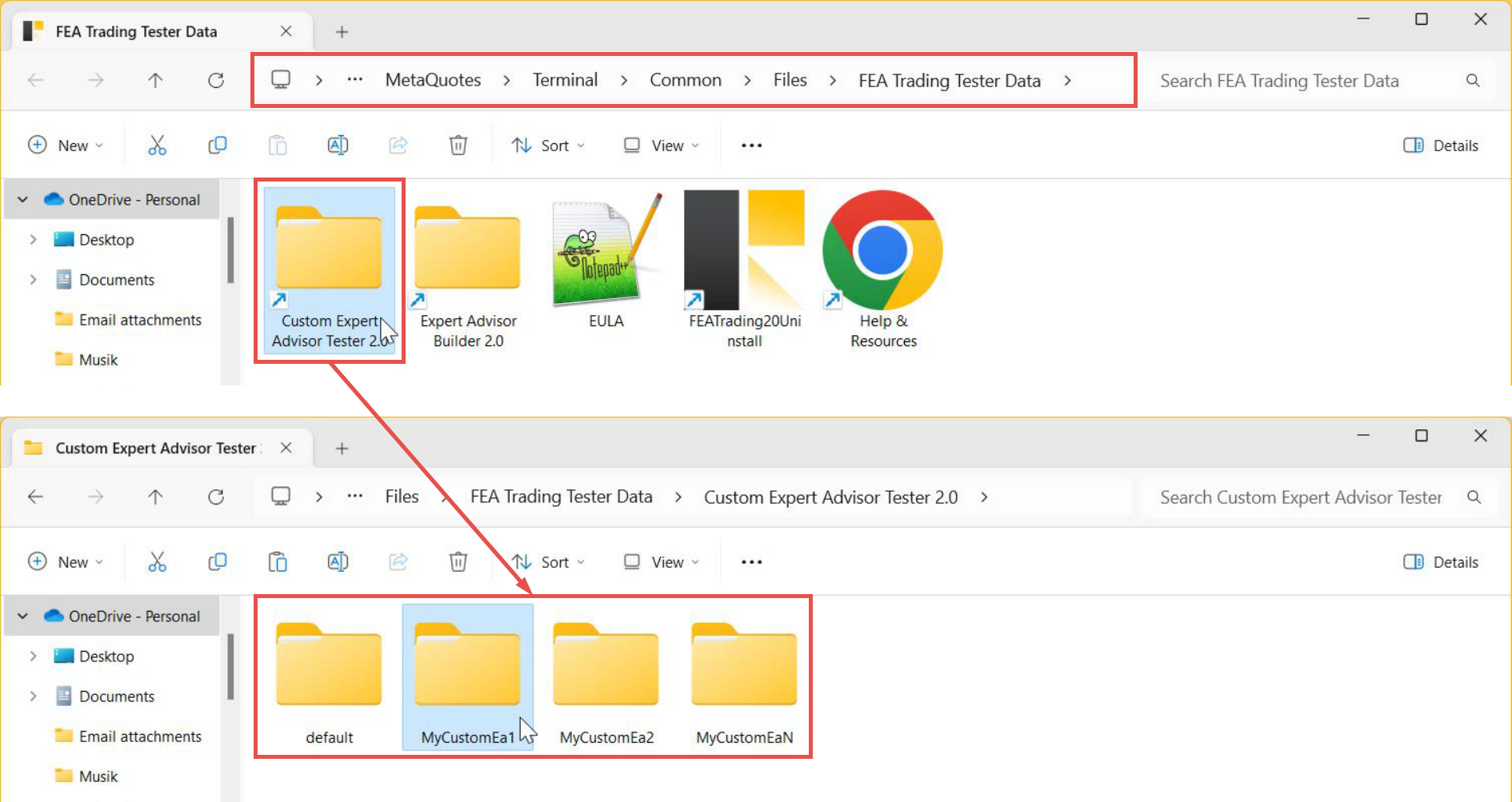1512x802 pixels.
Task: Click search magnifier in top window
Action: pyautogui.click(x=1473, y=81)
